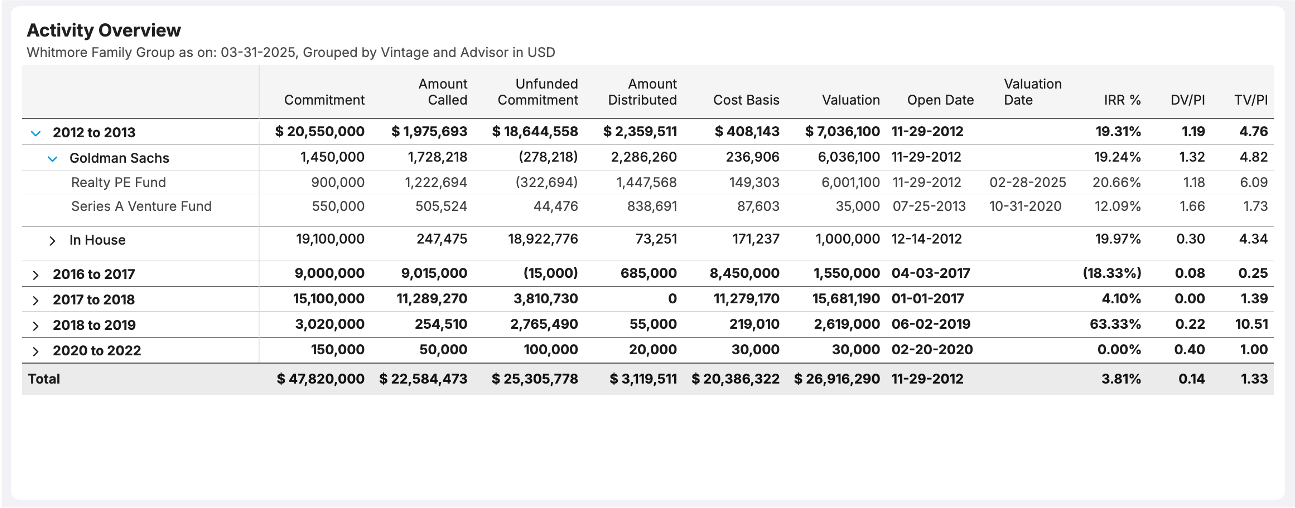This screenshot has width=1295, height=508.
Task: Expand the In House advisor row
Action: (53, 240)
